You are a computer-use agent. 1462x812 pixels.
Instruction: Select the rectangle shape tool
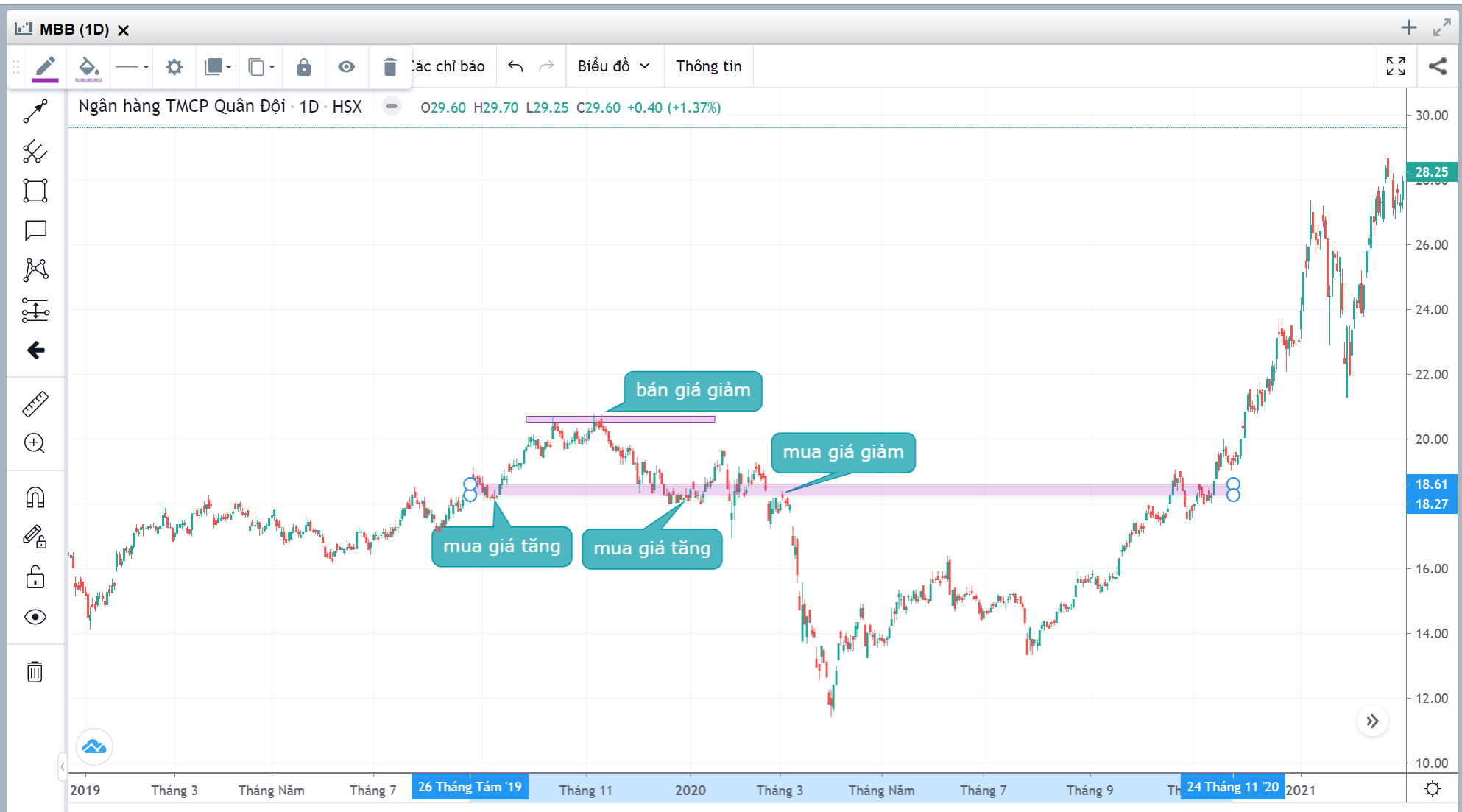click(35, 191)
